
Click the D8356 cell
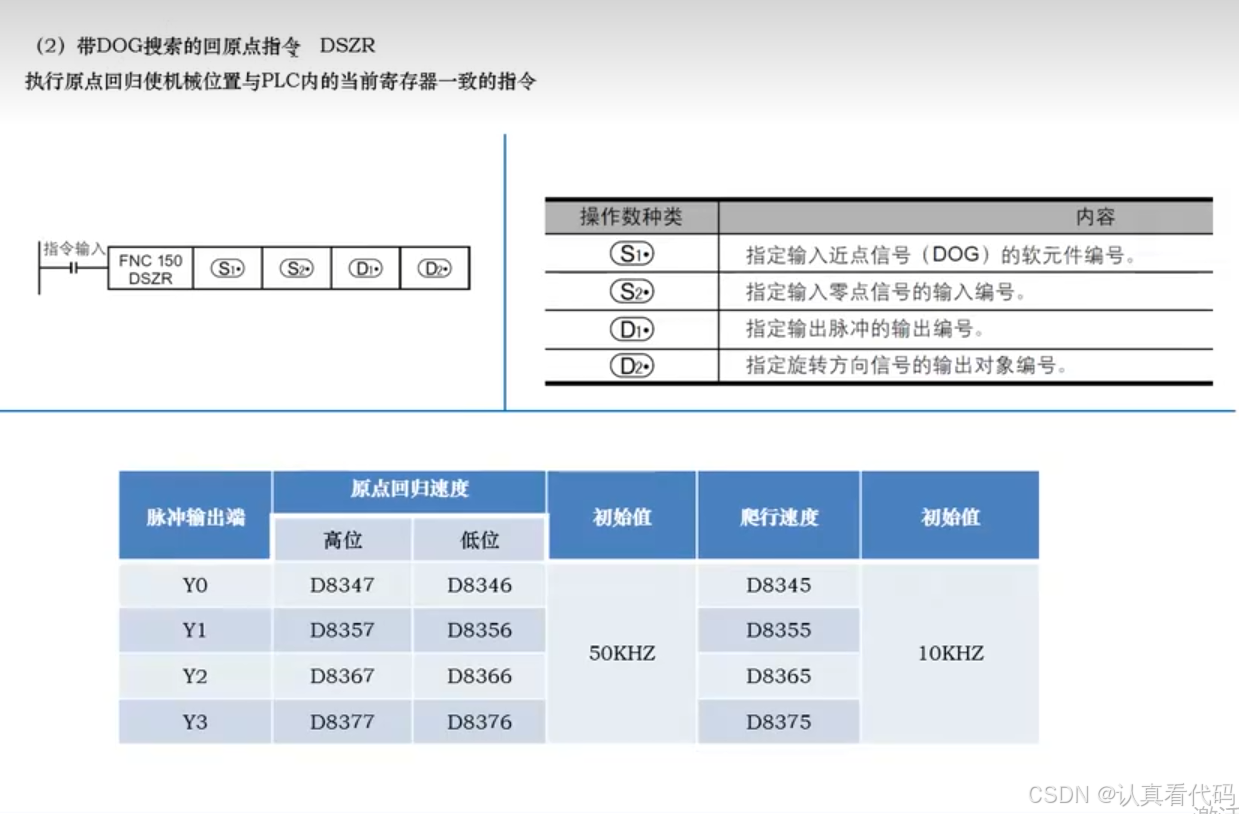tap(479, 630)
